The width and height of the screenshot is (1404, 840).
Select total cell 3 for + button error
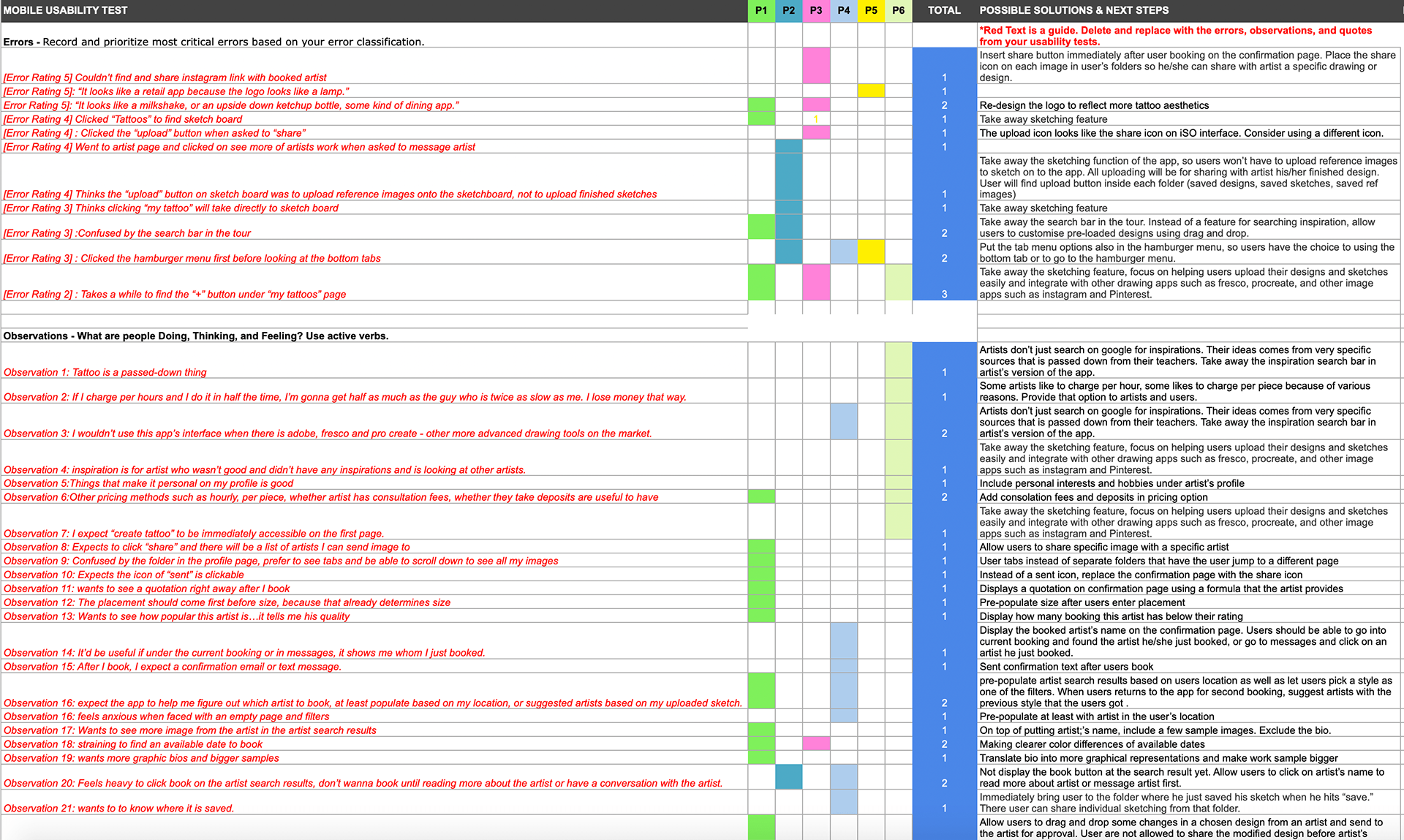(x=944, y=282)
